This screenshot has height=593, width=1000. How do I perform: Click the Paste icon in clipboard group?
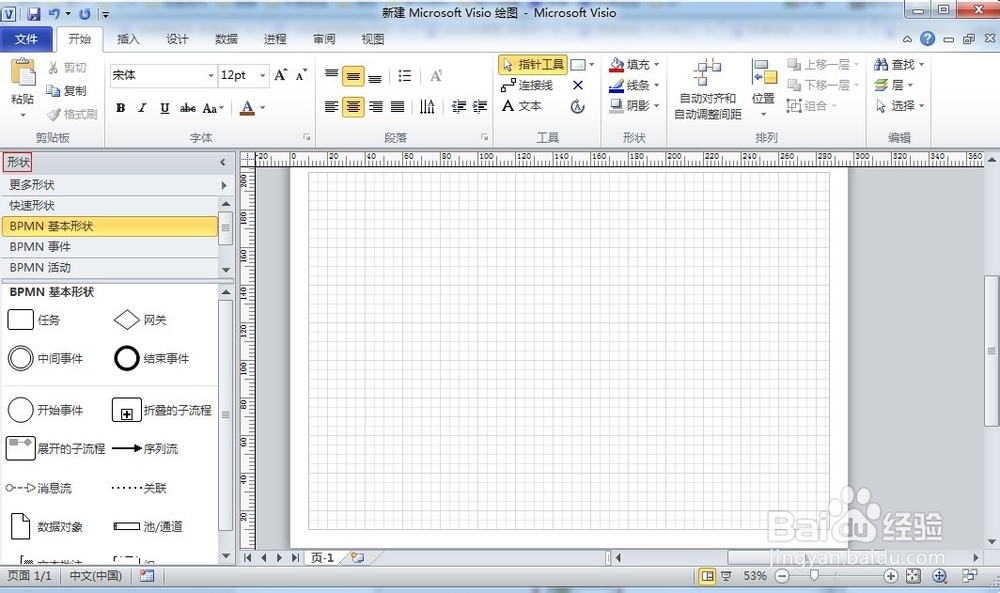coord(23,73)
